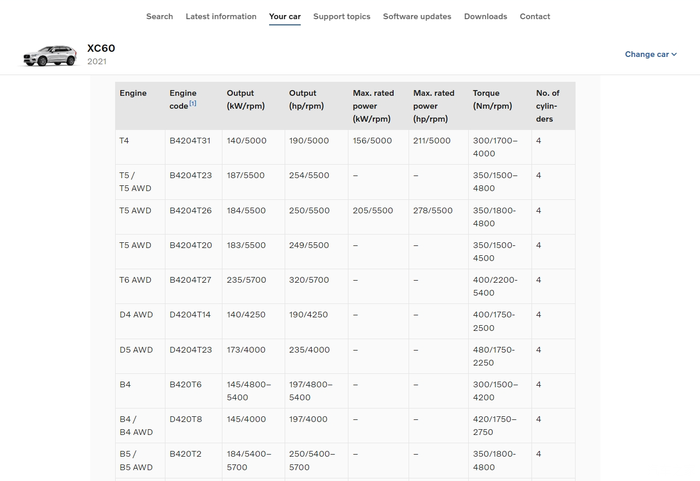Click the Engine column header
700x481 pixels.
[x=133, y=93]
